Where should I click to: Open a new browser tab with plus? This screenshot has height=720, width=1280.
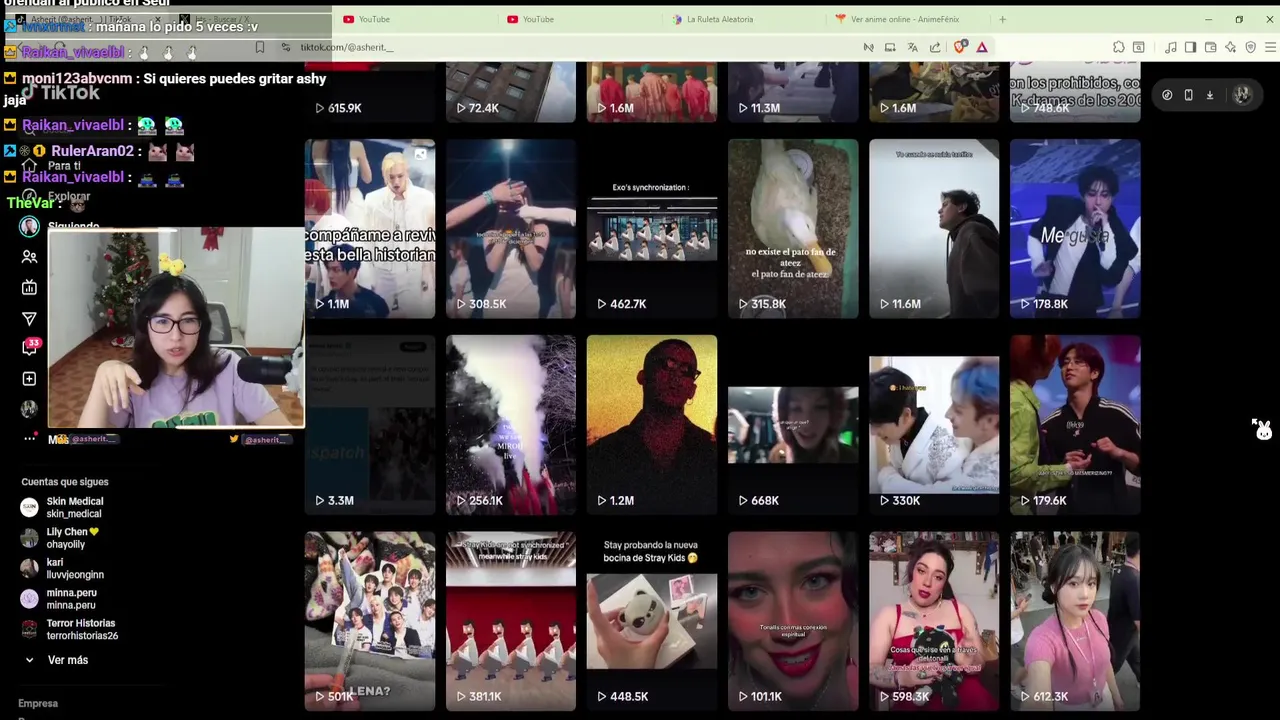coord(1002,19)
